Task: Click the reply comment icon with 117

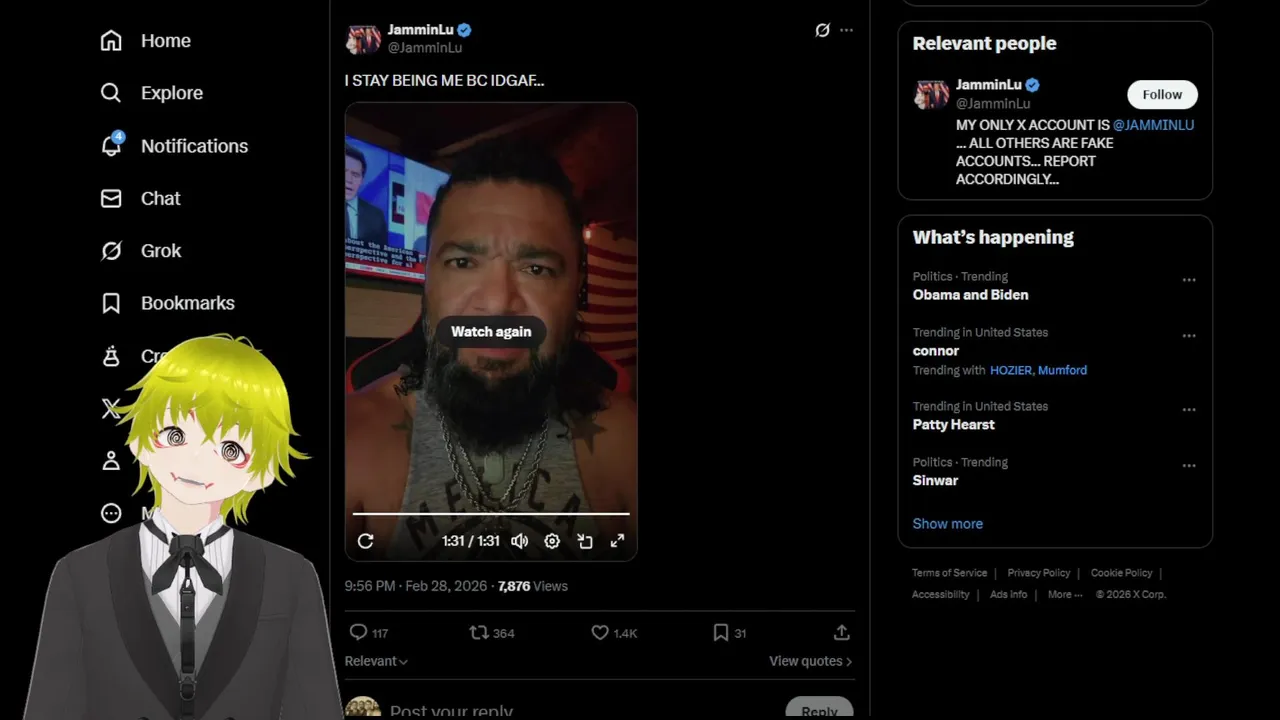Action: (358, 632)
